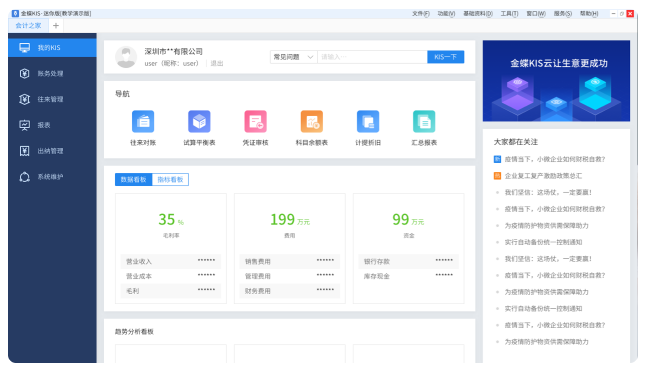
Task: Open the 计提折旧 navigation icon
Action: [368, 121]
